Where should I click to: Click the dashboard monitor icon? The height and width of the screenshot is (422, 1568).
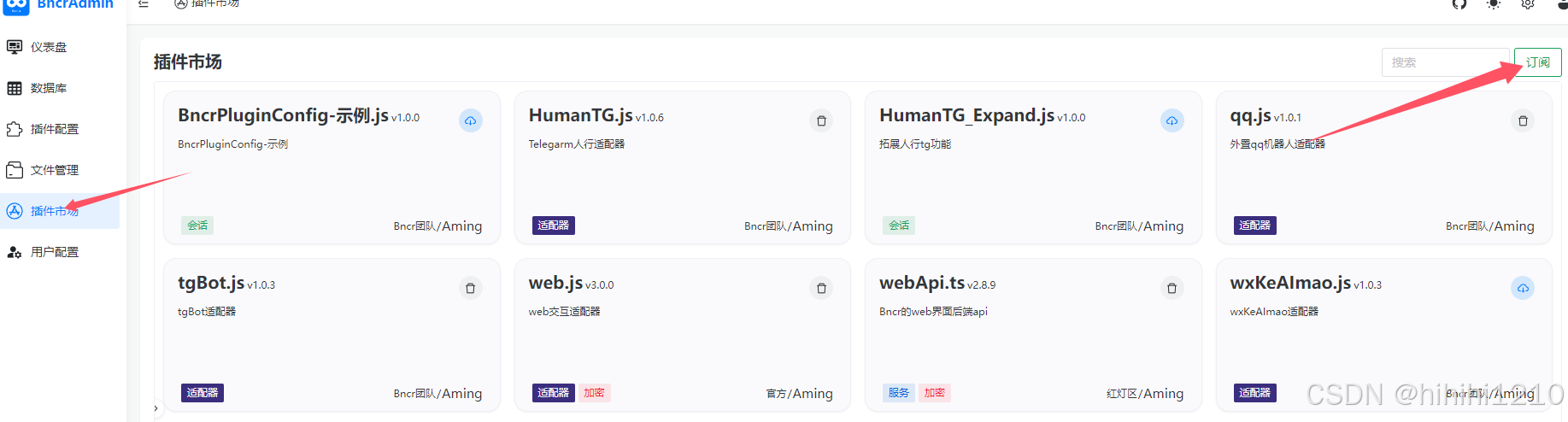click(x=15, y=47)
